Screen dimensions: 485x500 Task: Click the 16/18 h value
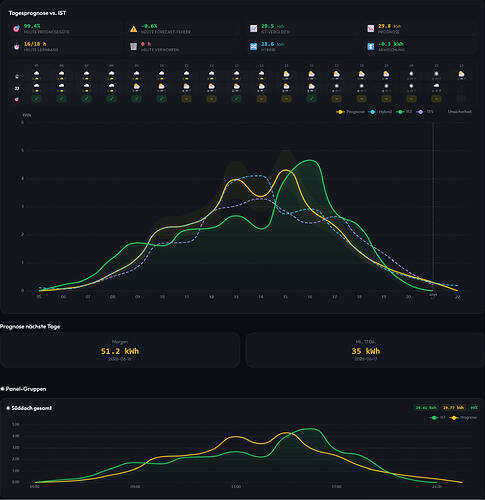35,44
